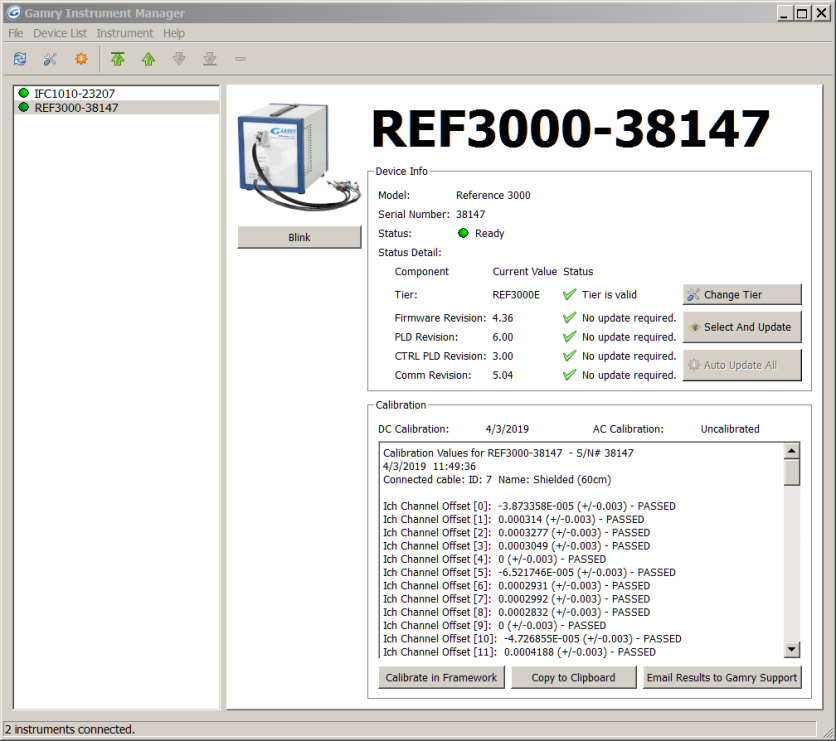The image size is (836, 741).
Task: Click the Change Tier button
Action: pos(742,295)
